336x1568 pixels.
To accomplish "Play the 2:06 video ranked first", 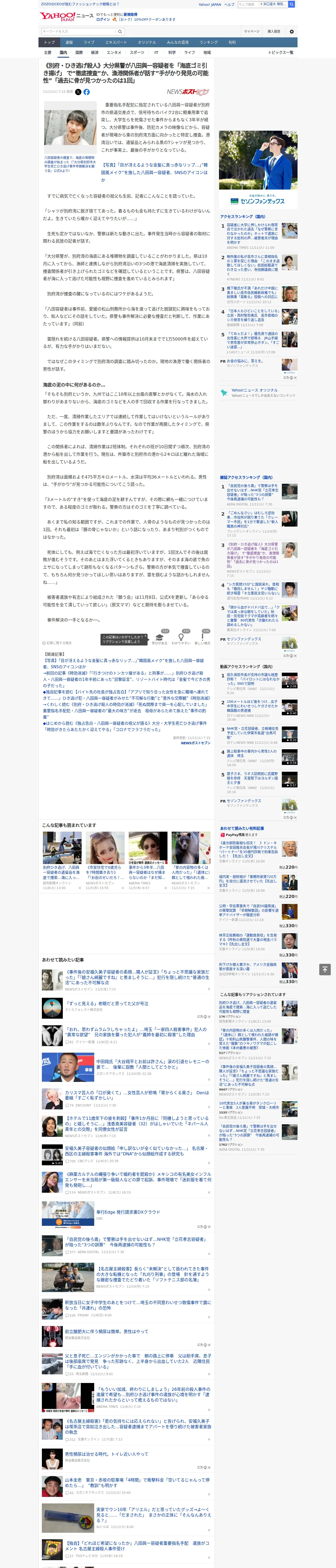I will point(290,681).
